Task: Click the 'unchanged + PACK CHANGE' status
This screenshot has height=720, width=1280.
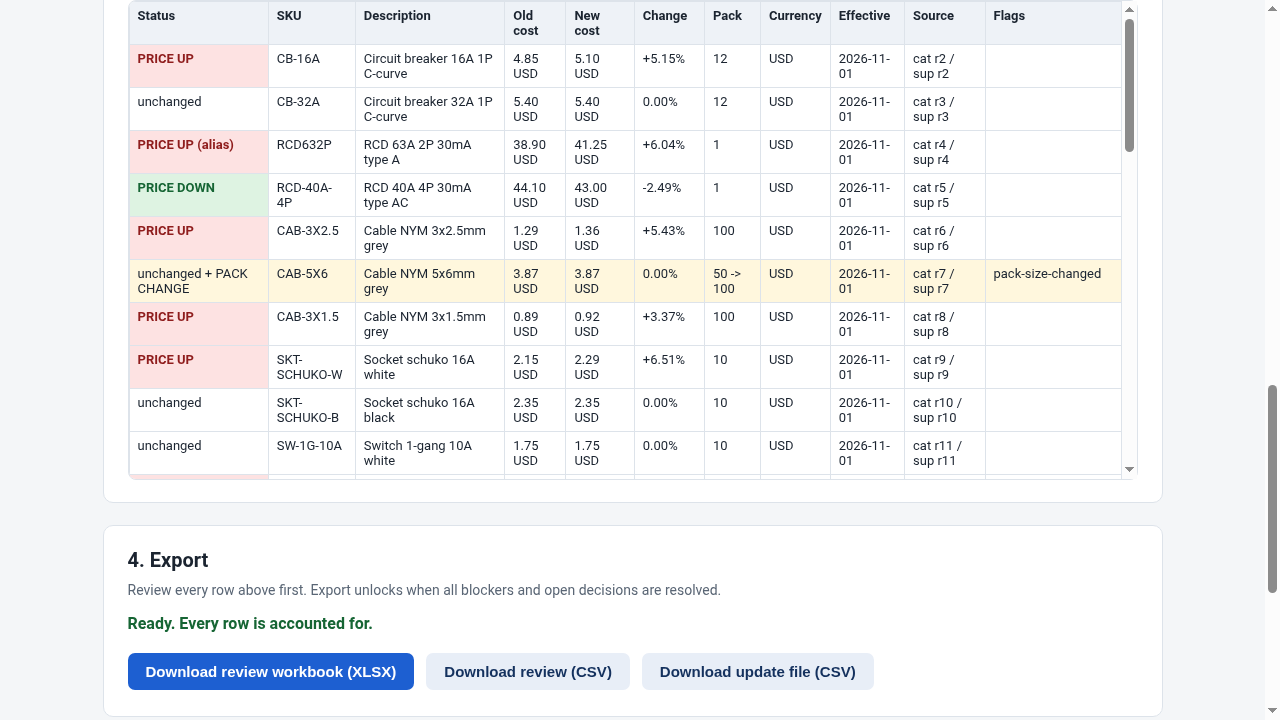Action: (199, 281)
